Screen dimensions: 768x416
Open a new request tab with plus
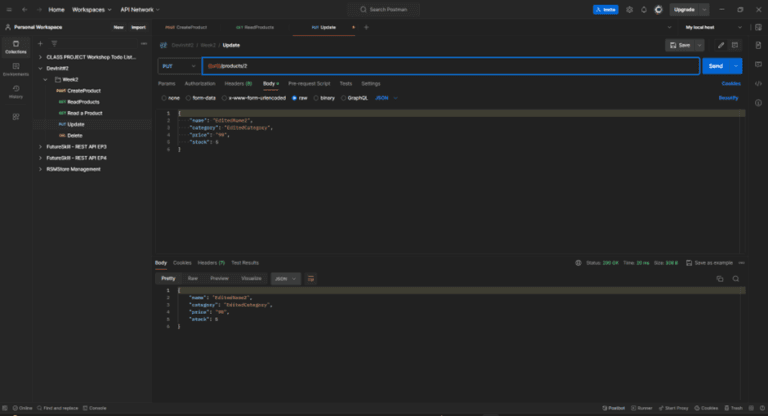pos(366,27)
